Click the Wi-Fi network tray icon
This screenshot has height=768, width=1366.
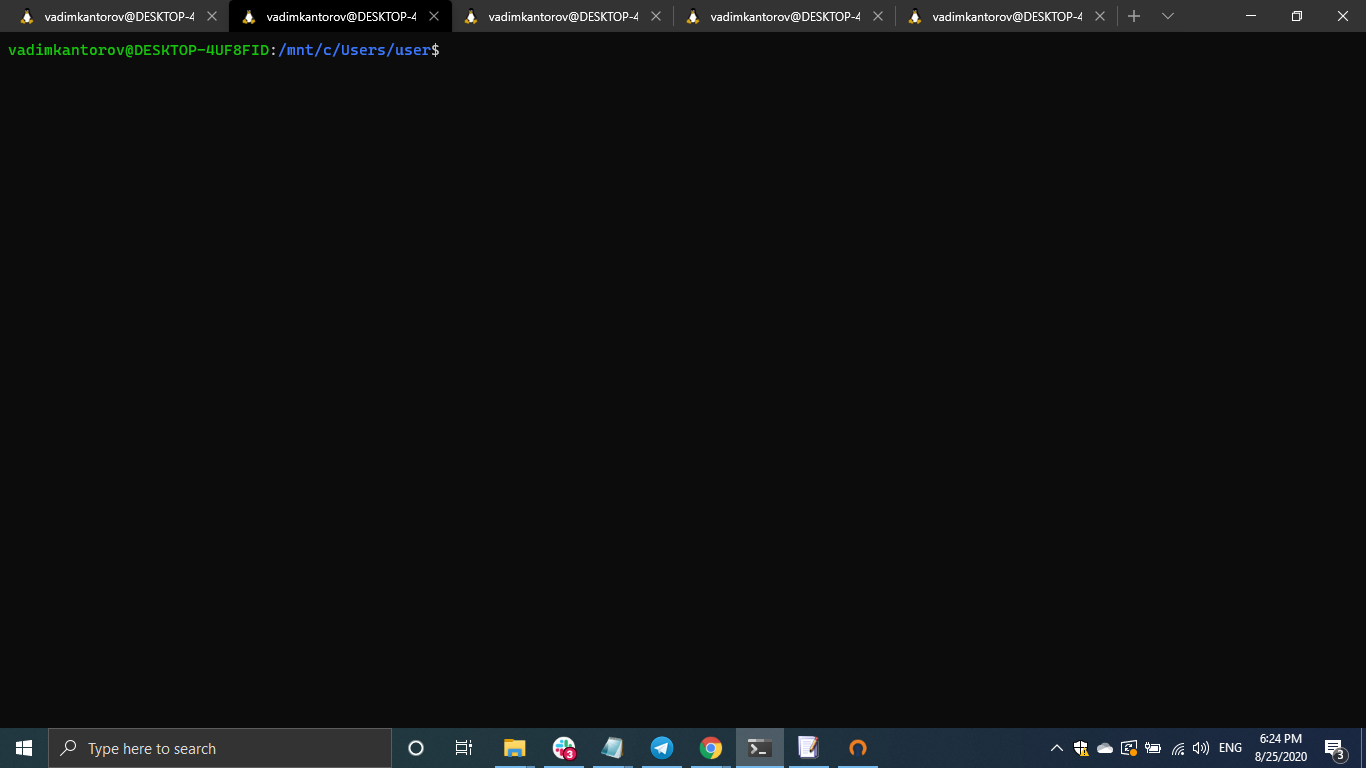click(1177, 748)
